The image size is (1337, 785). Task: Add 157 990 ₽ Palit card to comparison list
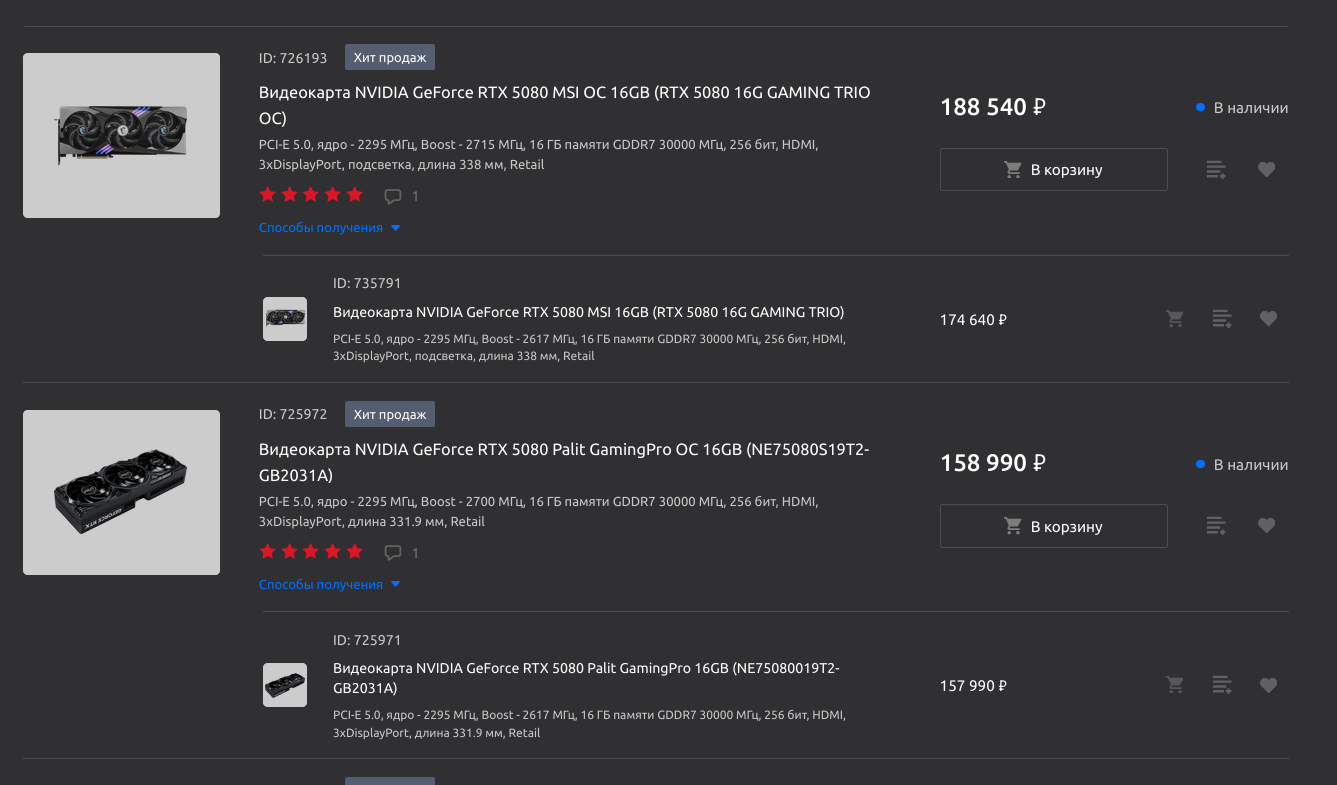coord(1222,685)
